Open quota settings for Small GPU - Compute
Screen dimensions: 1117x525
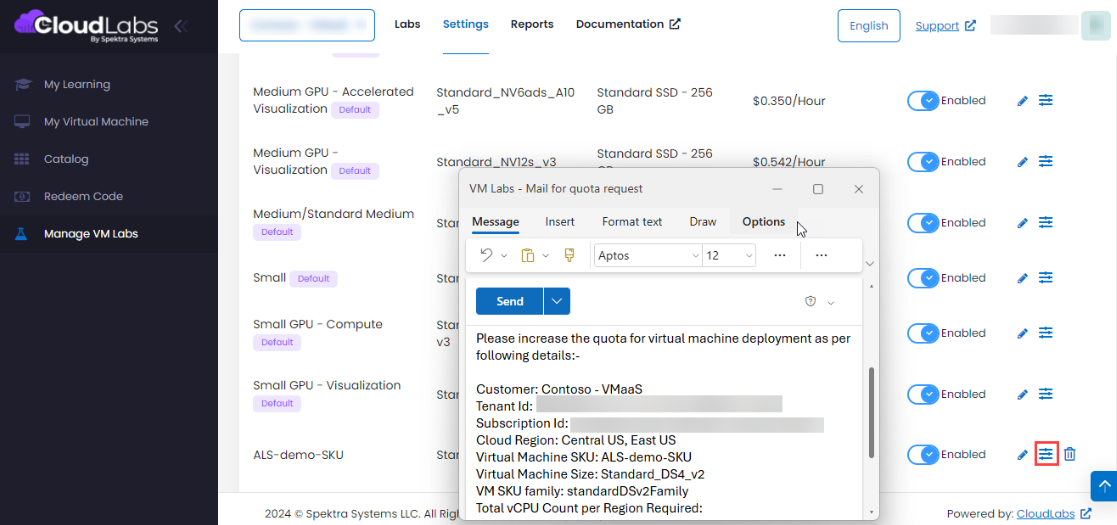[x=1045, y=333]
